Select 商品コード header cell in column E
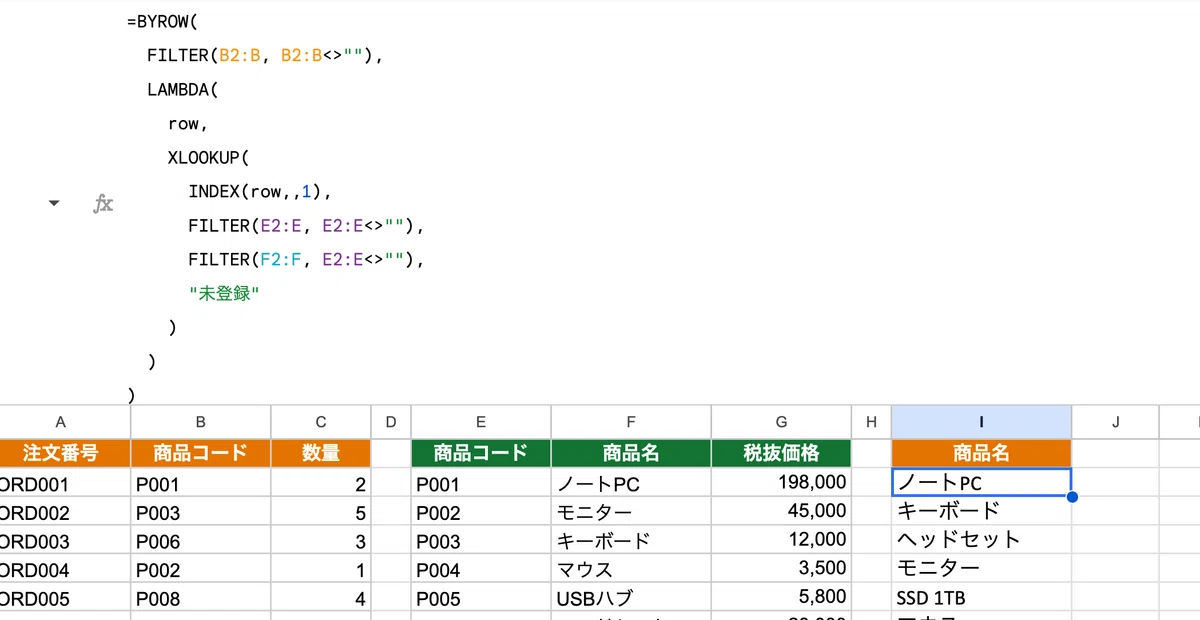1200x620 pixels. click(x=481, y=453)
